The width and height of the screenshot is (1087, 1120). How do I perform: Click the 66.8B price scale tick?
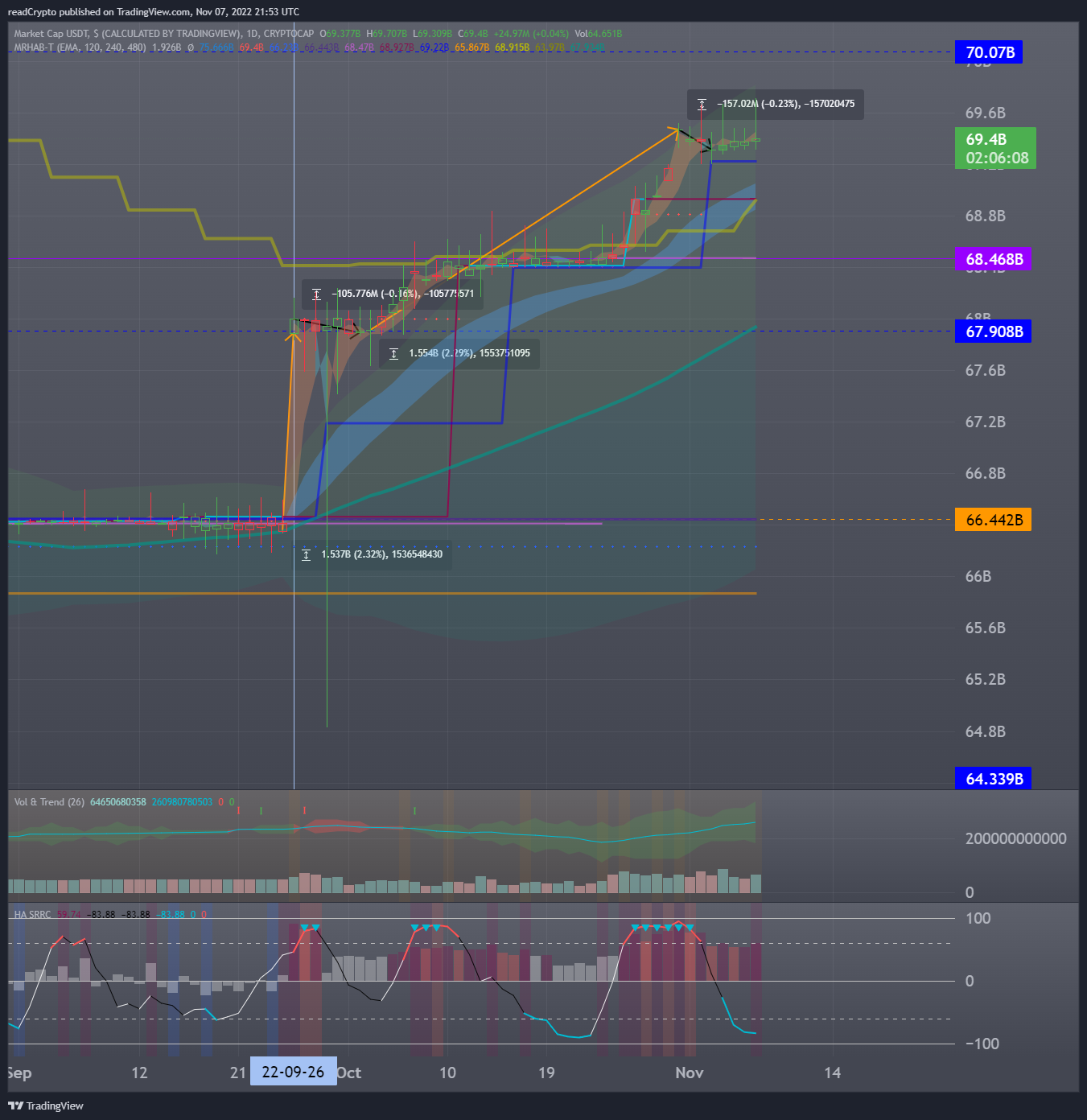pos(985,473)
